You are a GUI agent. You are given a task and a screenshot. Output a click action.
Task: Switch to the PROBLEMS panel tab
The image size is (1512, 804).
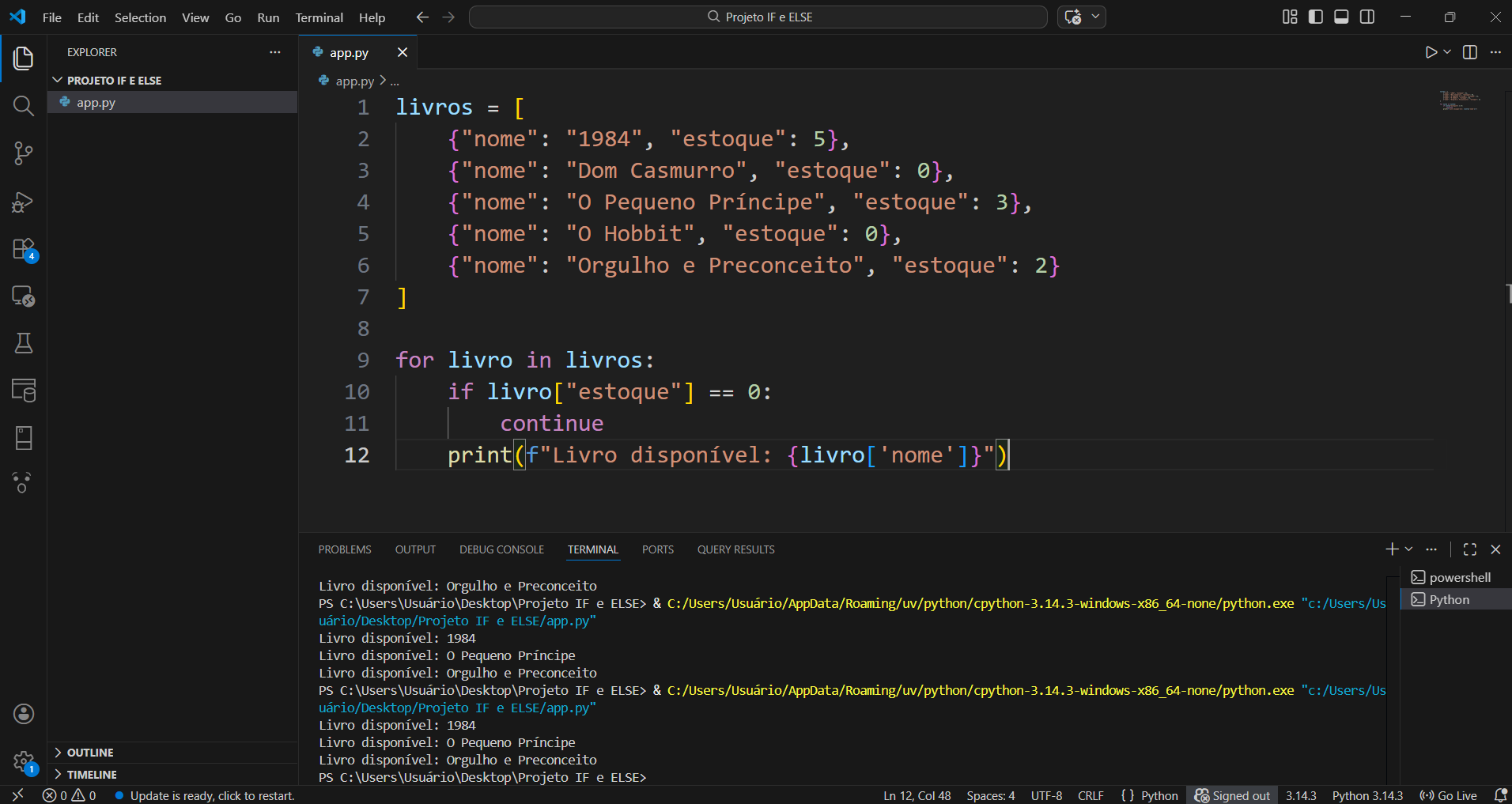345,549
